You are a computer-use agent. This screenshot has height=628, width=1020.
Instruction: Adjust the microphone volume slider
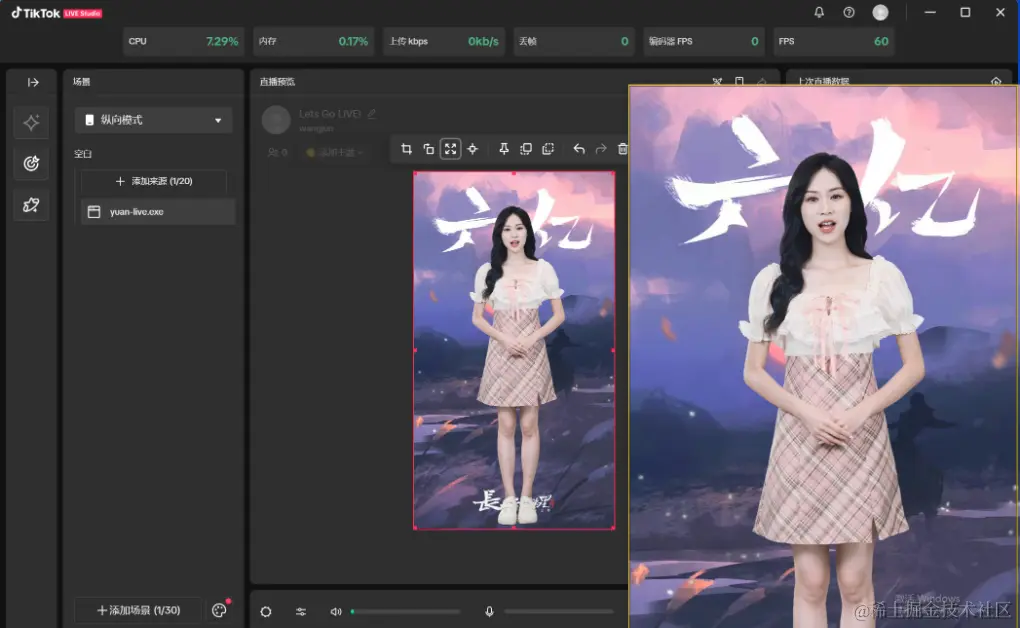pyautogui.click(x=559, y=612)
